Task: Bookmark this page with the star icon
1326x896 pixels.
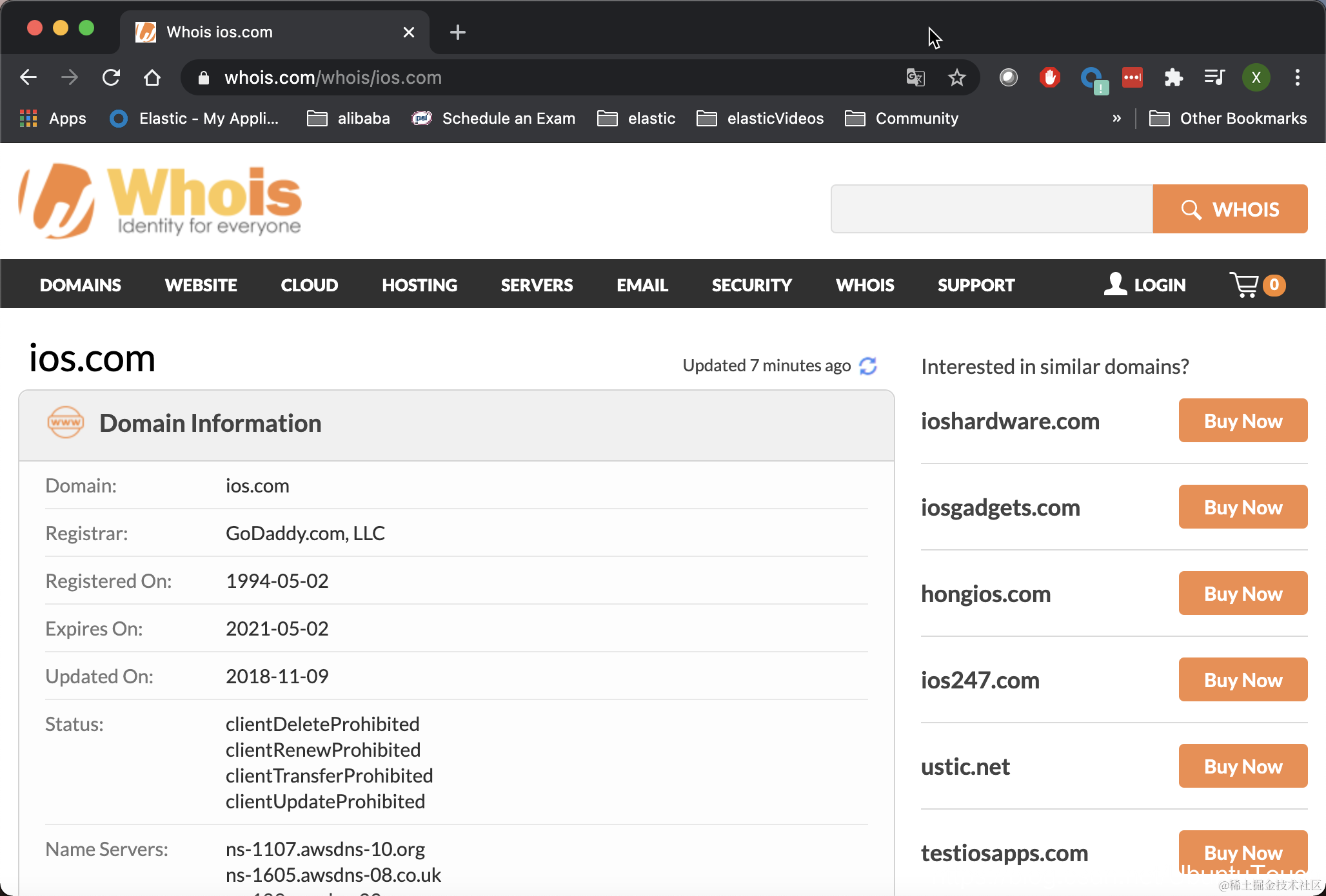Action: [956, 78]
